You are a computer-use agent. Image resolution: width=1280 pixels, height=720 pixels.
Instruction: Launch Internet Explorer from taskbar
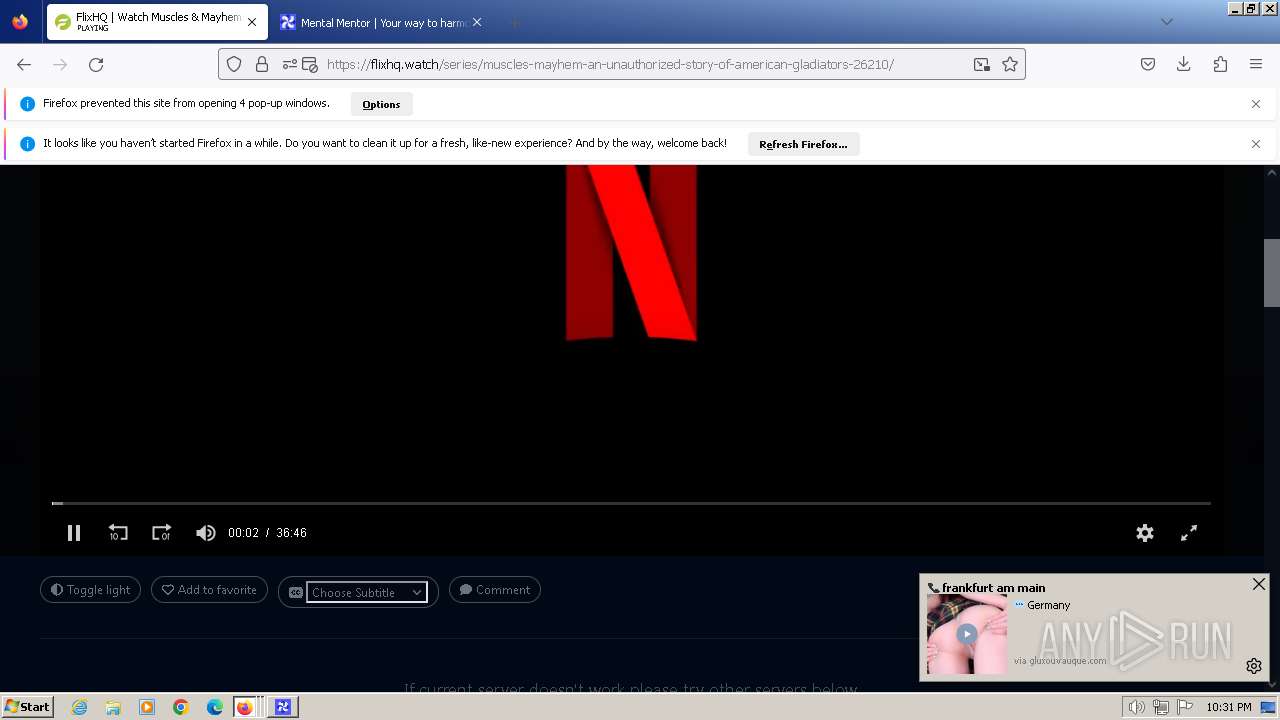click(x=79, y=707)
